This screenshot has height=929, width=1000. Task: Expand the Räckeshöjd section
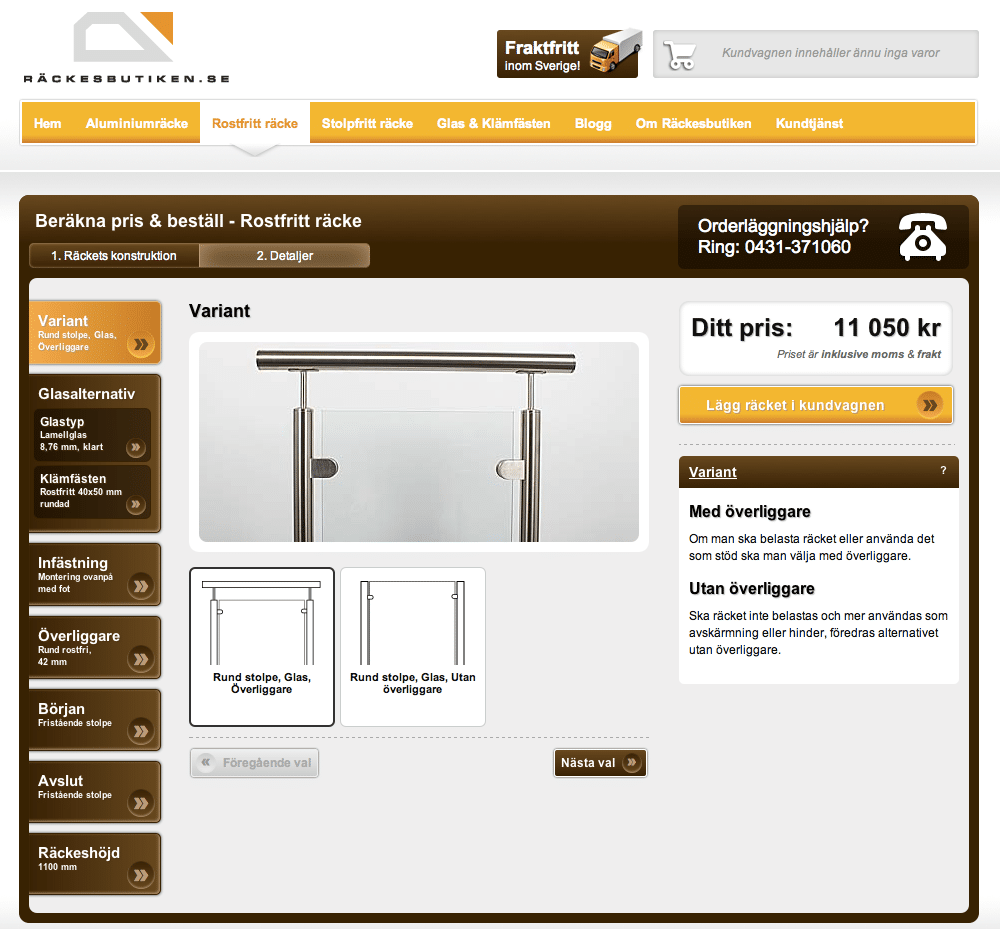pos(95,864)
